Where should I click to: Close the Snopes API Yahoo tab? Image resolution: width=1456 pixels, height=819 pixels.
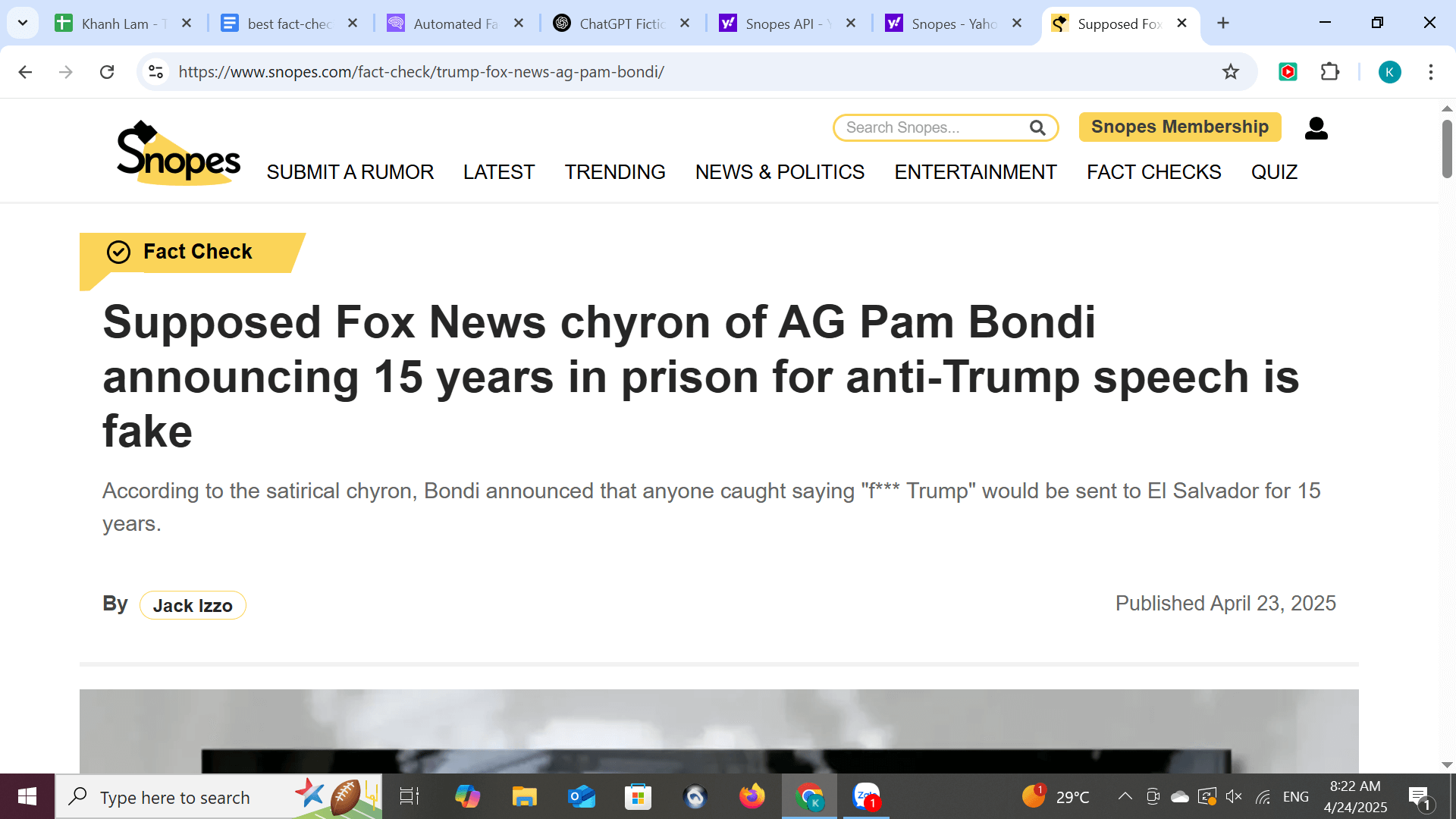(x=851, y=24)
